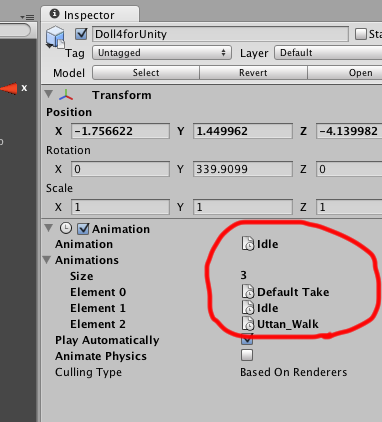The image size is (382, 422).
Task: Click the red X axis gizmo cone
Action: point(9,88)
